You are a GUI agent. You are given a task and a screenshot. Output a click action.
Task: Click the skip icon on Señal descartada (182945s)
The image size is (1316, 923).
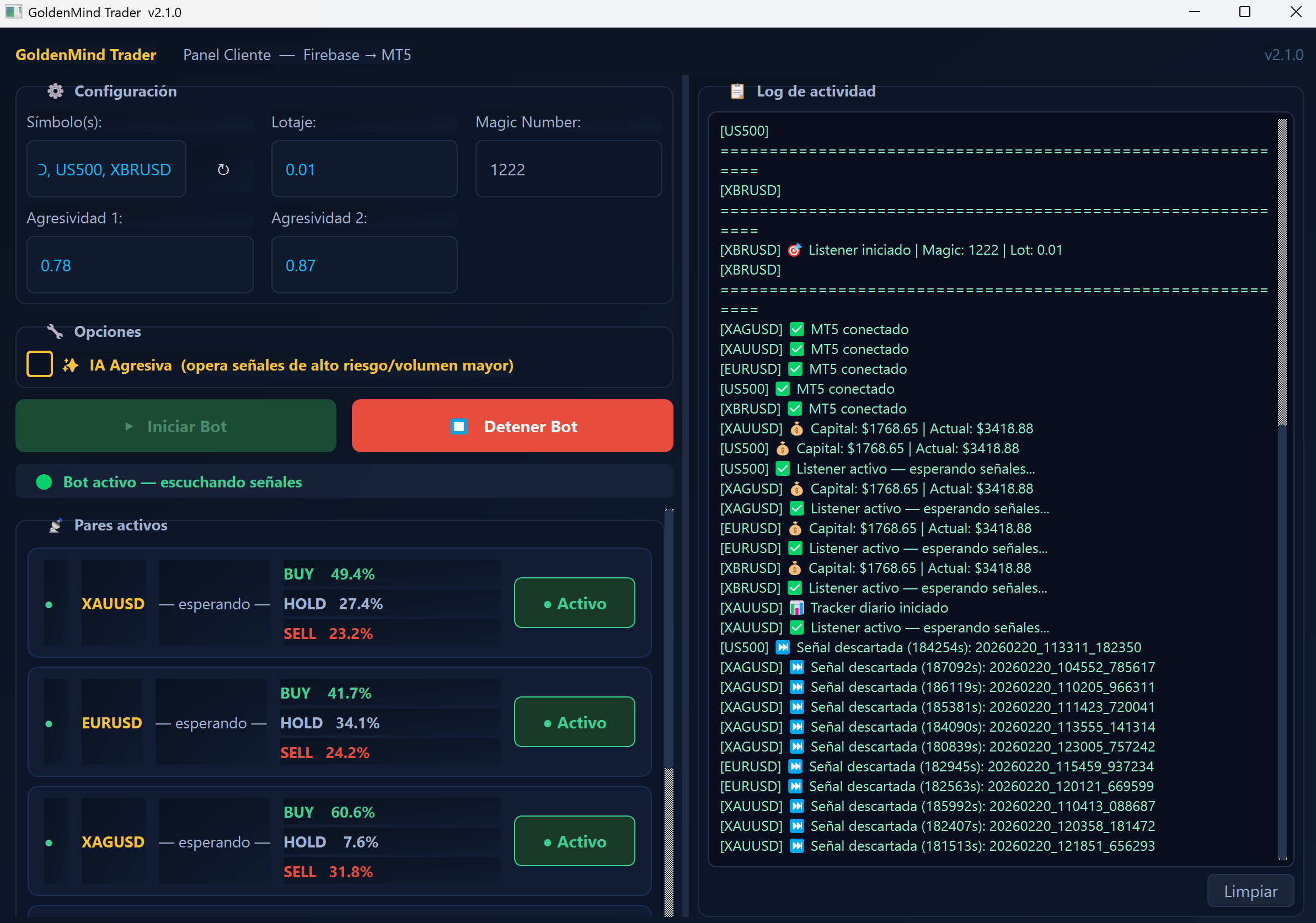click(x=795, y=766)
